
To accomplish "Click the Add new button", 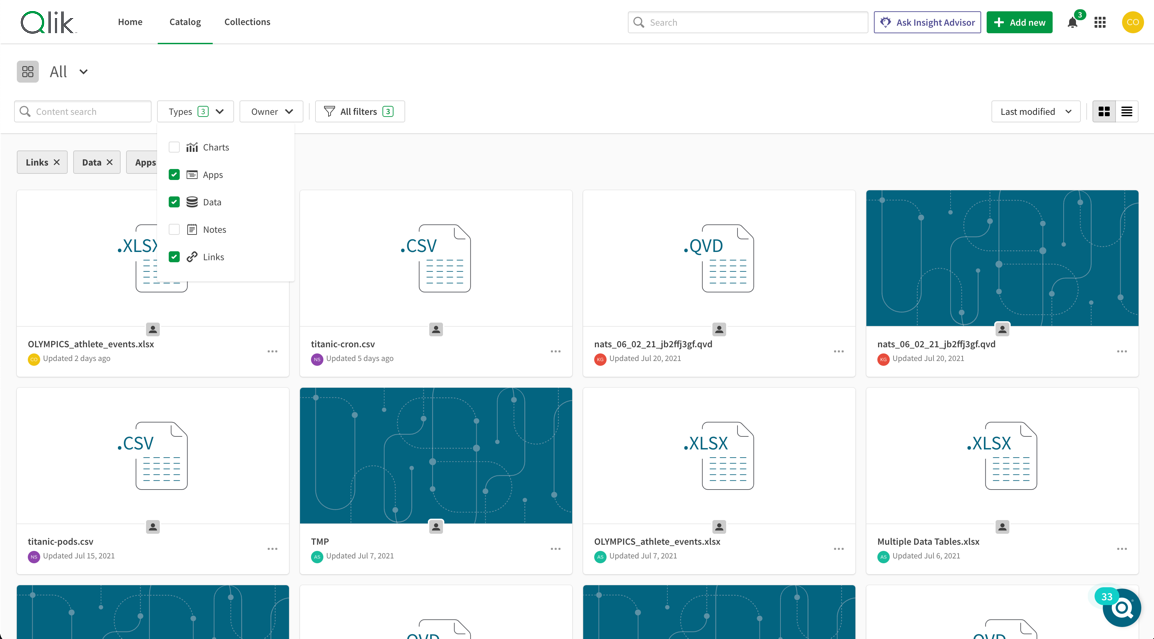I will click(1019, 22).
